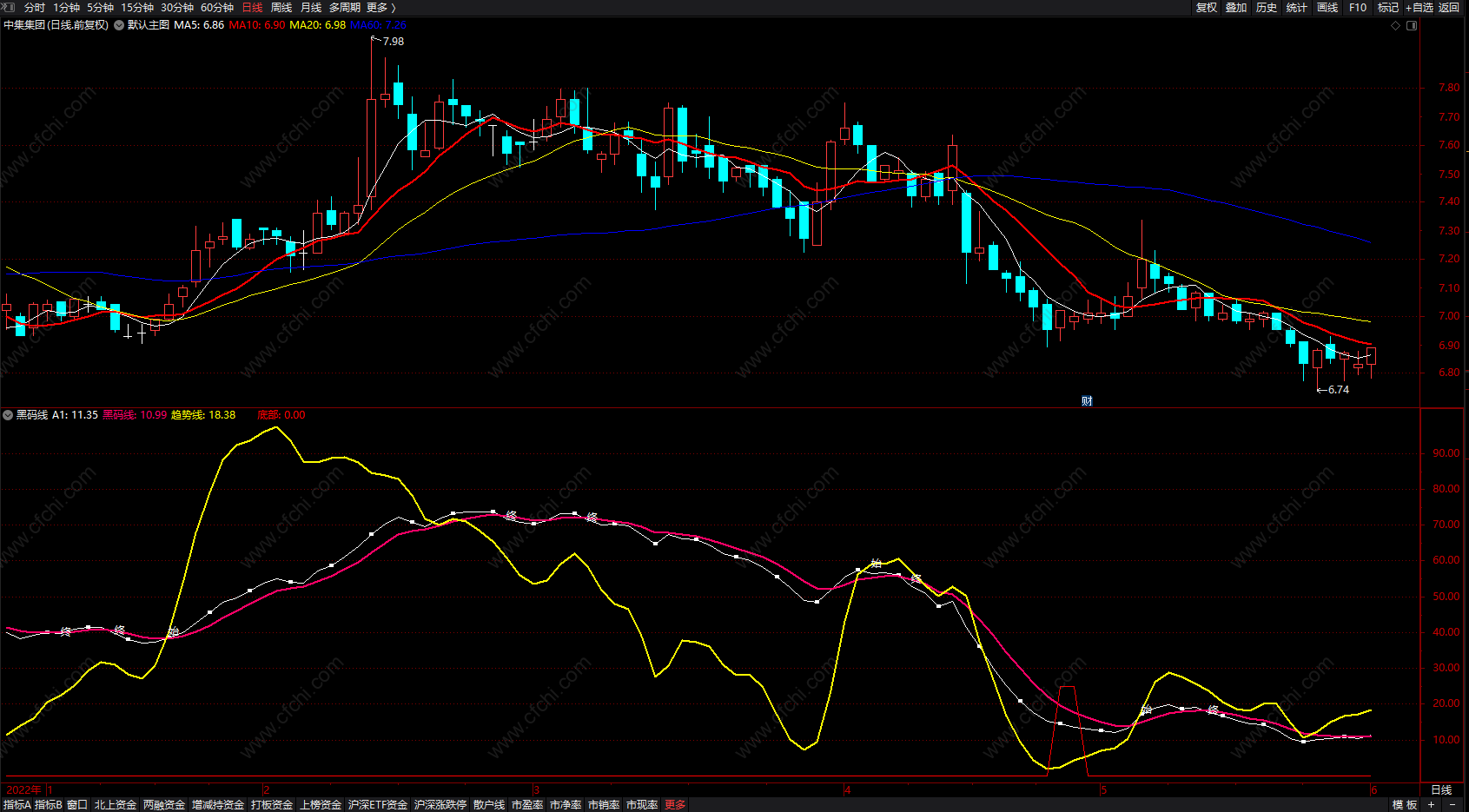Open the 打板资金 indicator tab
1469x812 pixels.
(x=272, y=805)
